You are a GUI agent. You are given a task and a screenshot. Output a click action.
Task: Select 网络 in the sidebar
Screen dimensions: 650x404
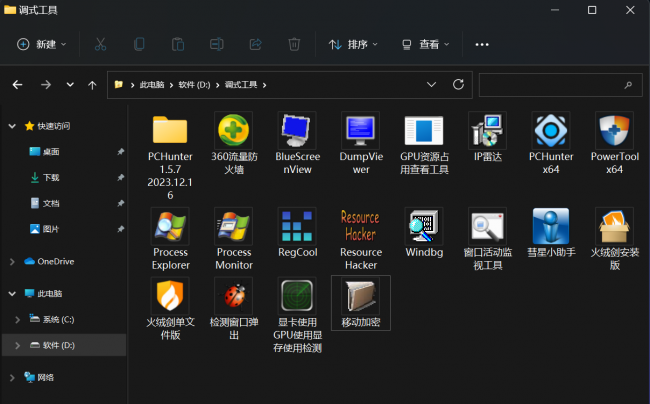pos(46,377)
